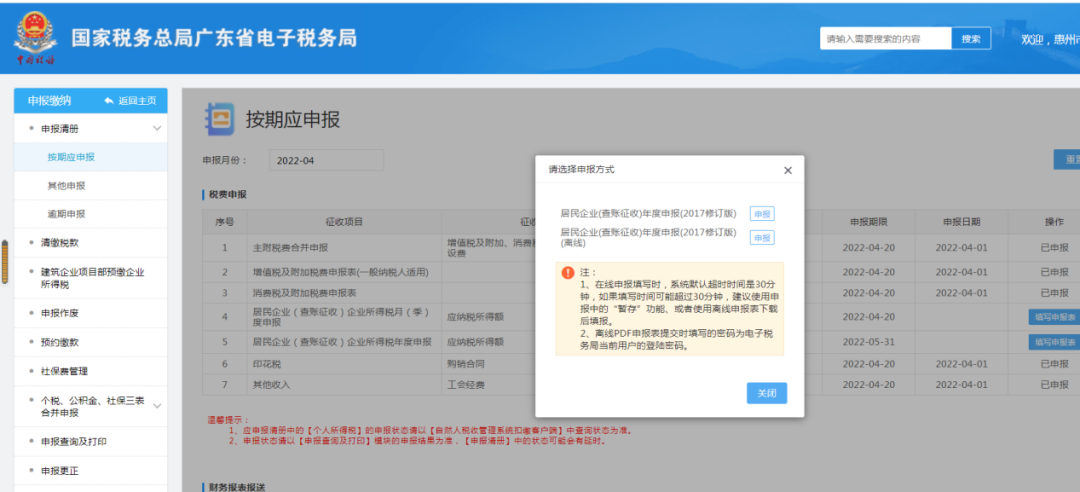Click the blue 关闭 button
1080x492 pixels.
(767, 393)
